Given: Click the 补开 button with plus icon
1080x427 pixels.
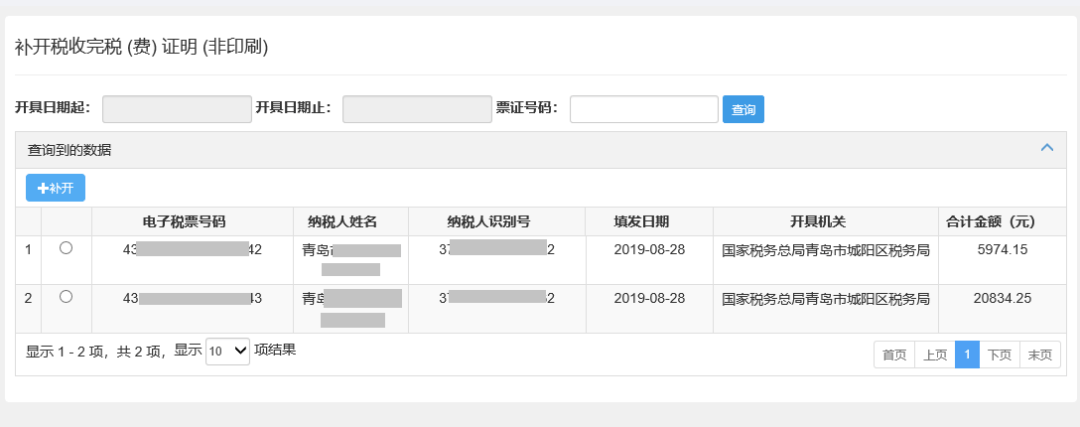Looking at the screenshot, I should tap(55, 188).
